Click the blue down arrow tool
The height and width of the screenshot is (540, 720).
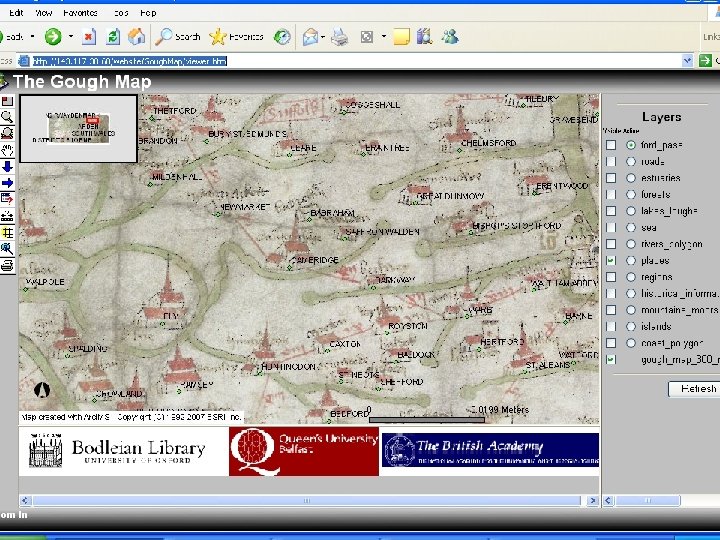[x=7, y=167]
